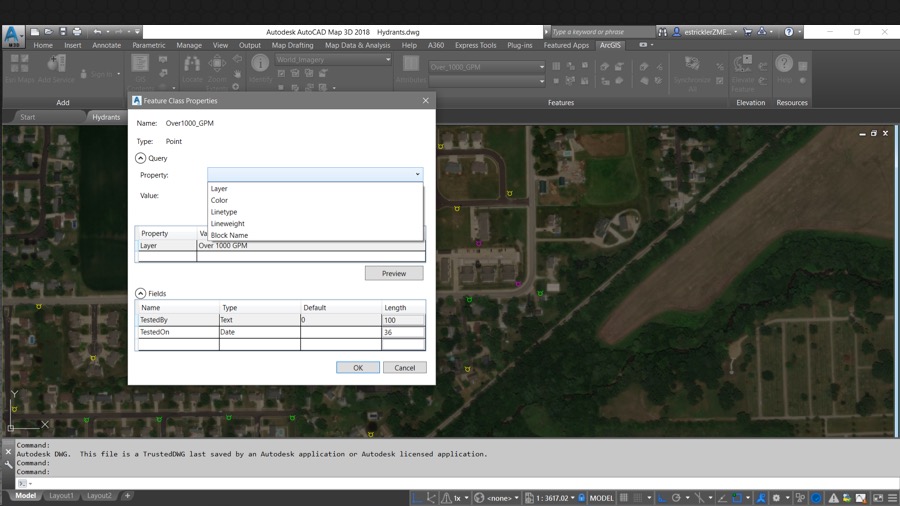Toggle the blue circle indicator in status bar

pos(816,497)
